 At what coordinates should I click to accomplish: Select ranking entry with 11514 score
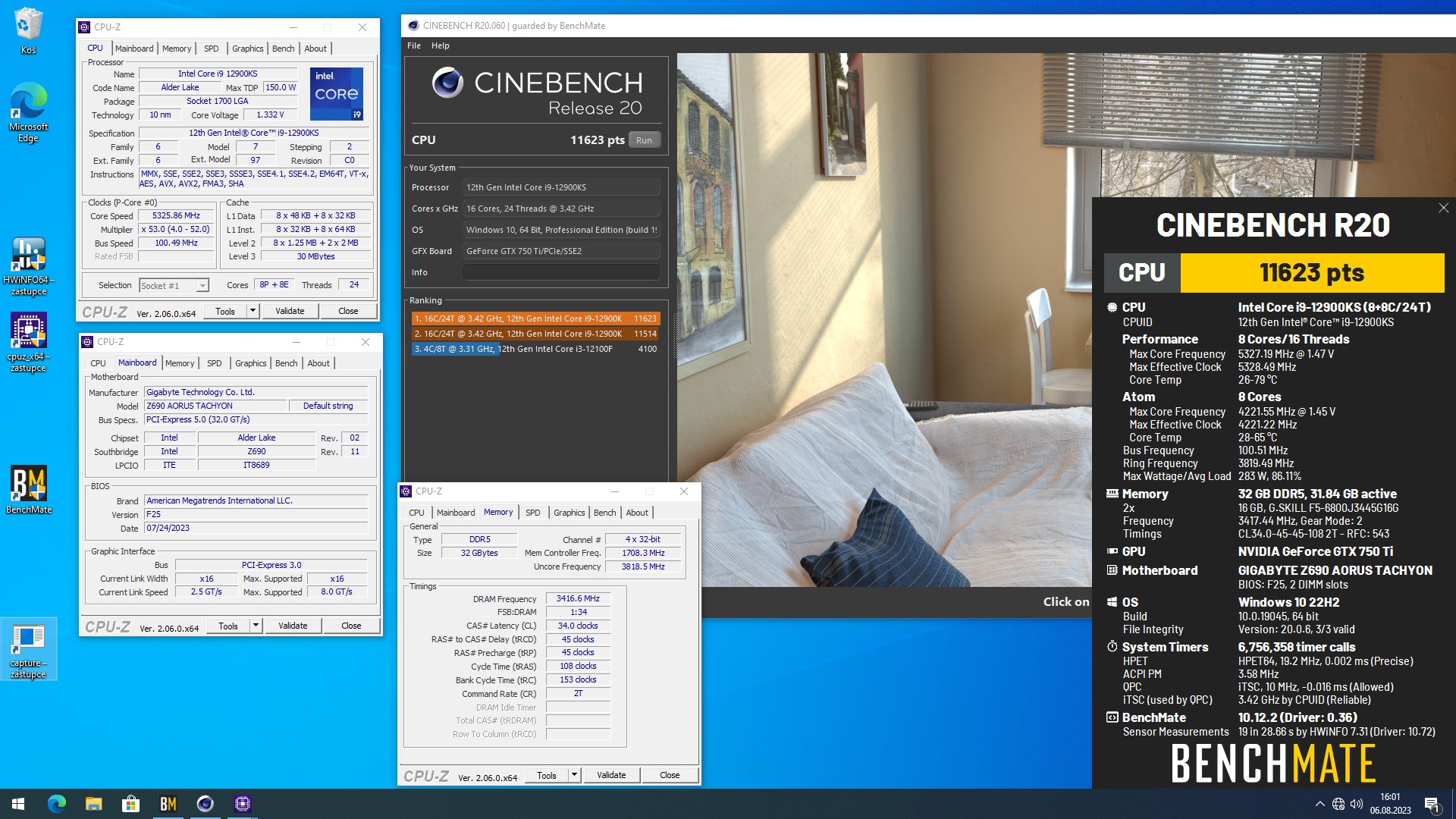pos(535,334)
